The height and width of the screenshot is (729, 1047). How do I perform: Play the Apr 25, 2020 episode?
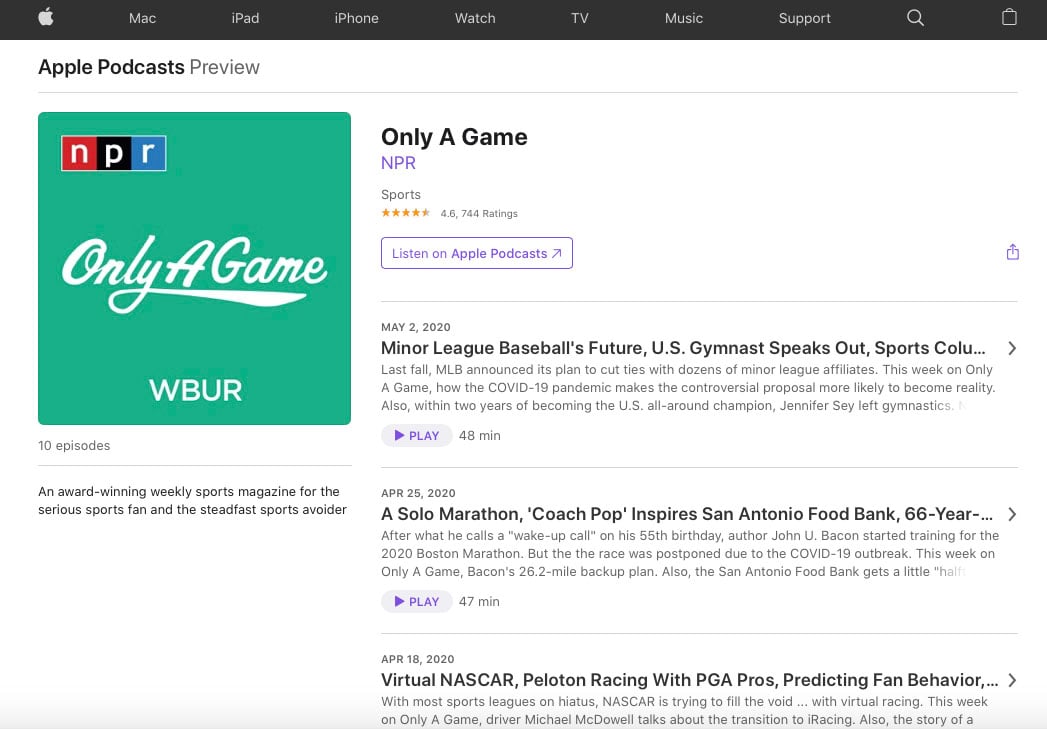click(x=417, y=601)
